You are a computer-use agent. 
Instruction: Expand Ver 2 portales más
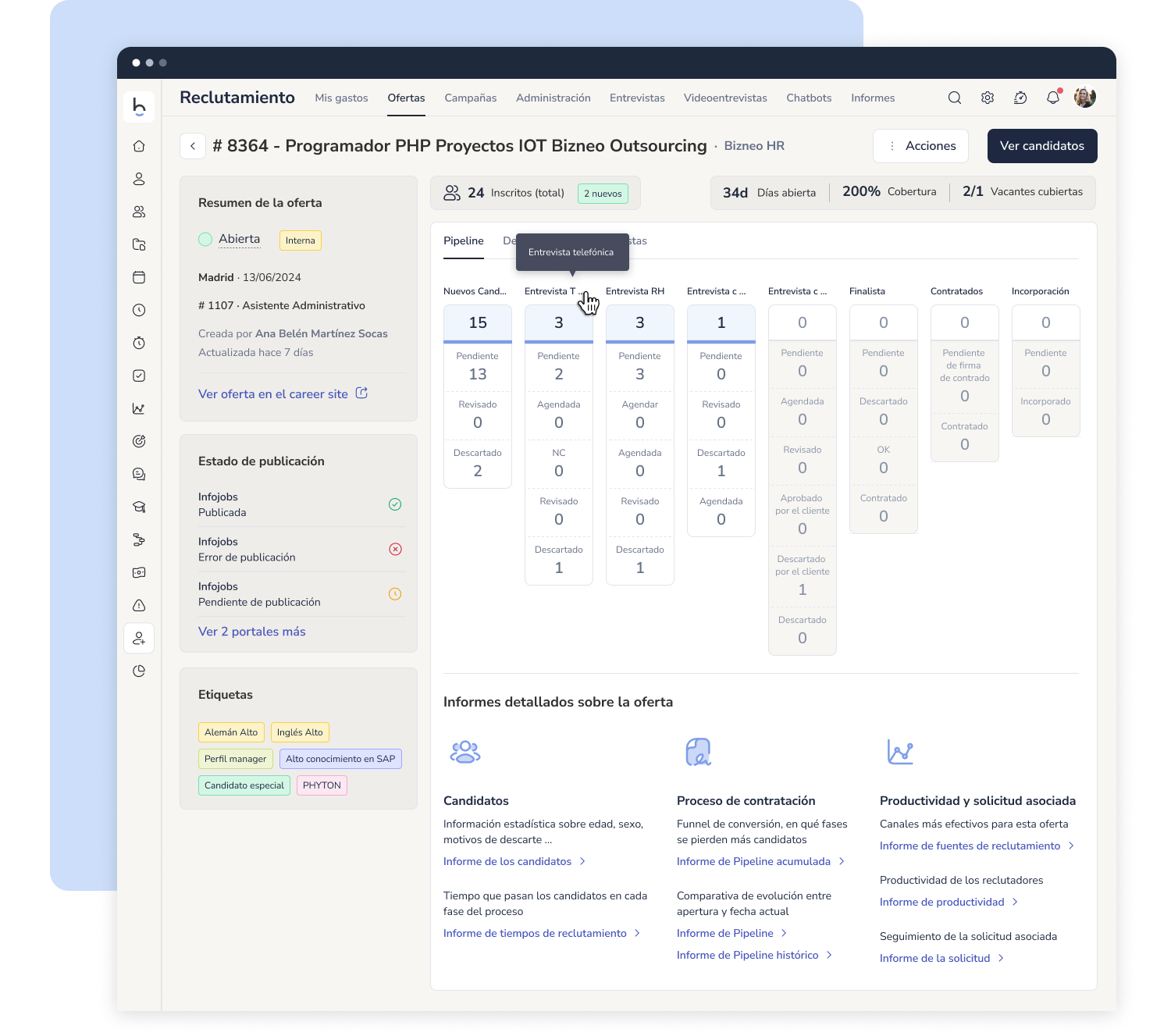tap(251, 632)
